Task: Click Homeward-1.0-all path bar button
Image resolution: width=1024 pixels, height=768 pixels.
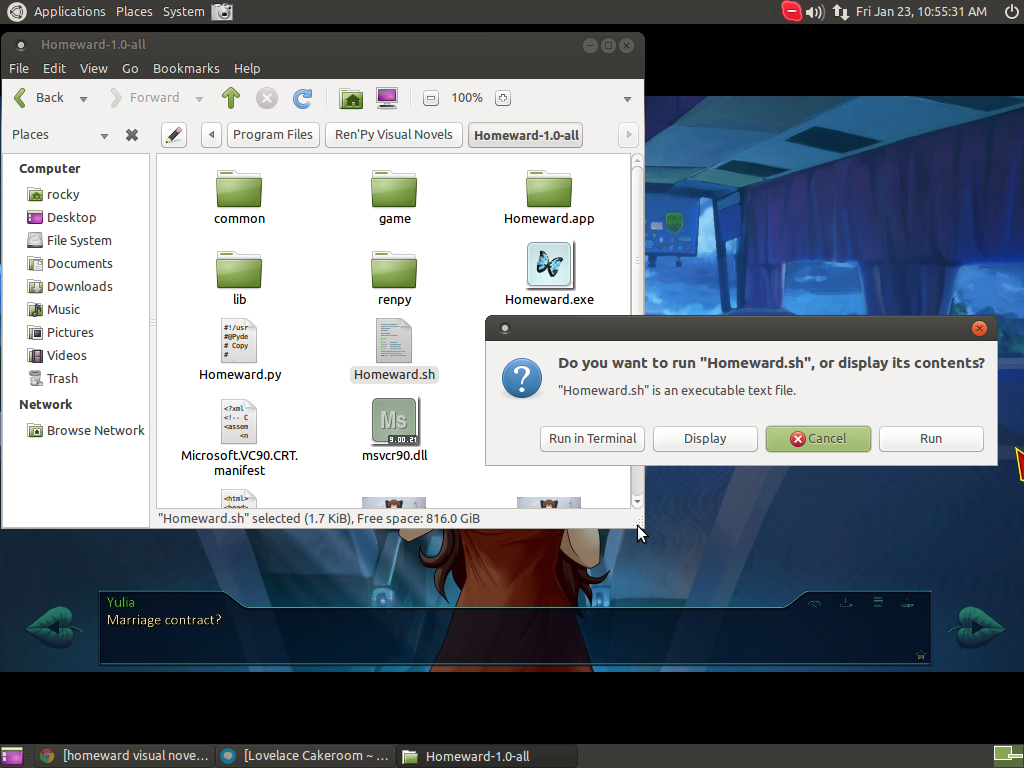Action: (526, 135)
